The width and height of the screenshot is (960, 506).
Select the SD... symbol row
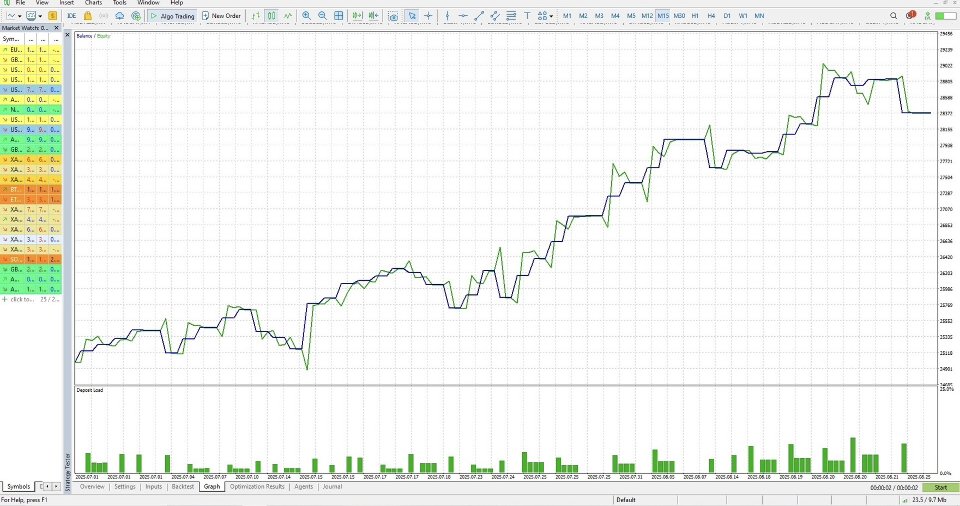pos(31,259)
